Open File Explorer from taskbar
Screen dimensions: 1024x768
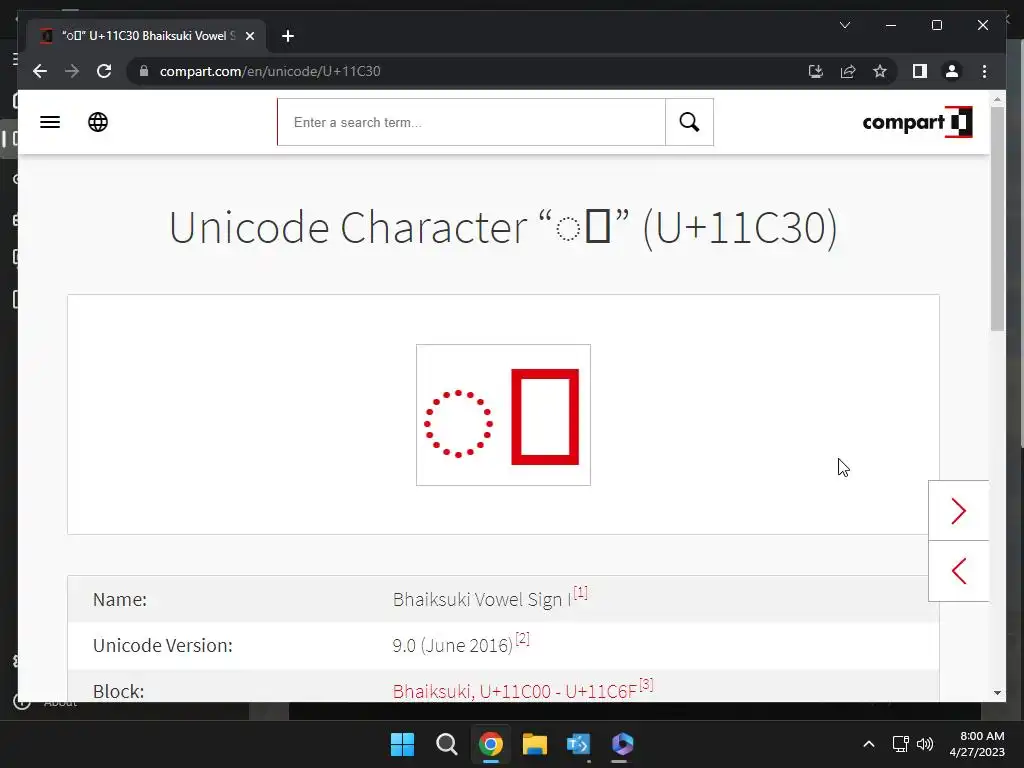pos(534,744)
